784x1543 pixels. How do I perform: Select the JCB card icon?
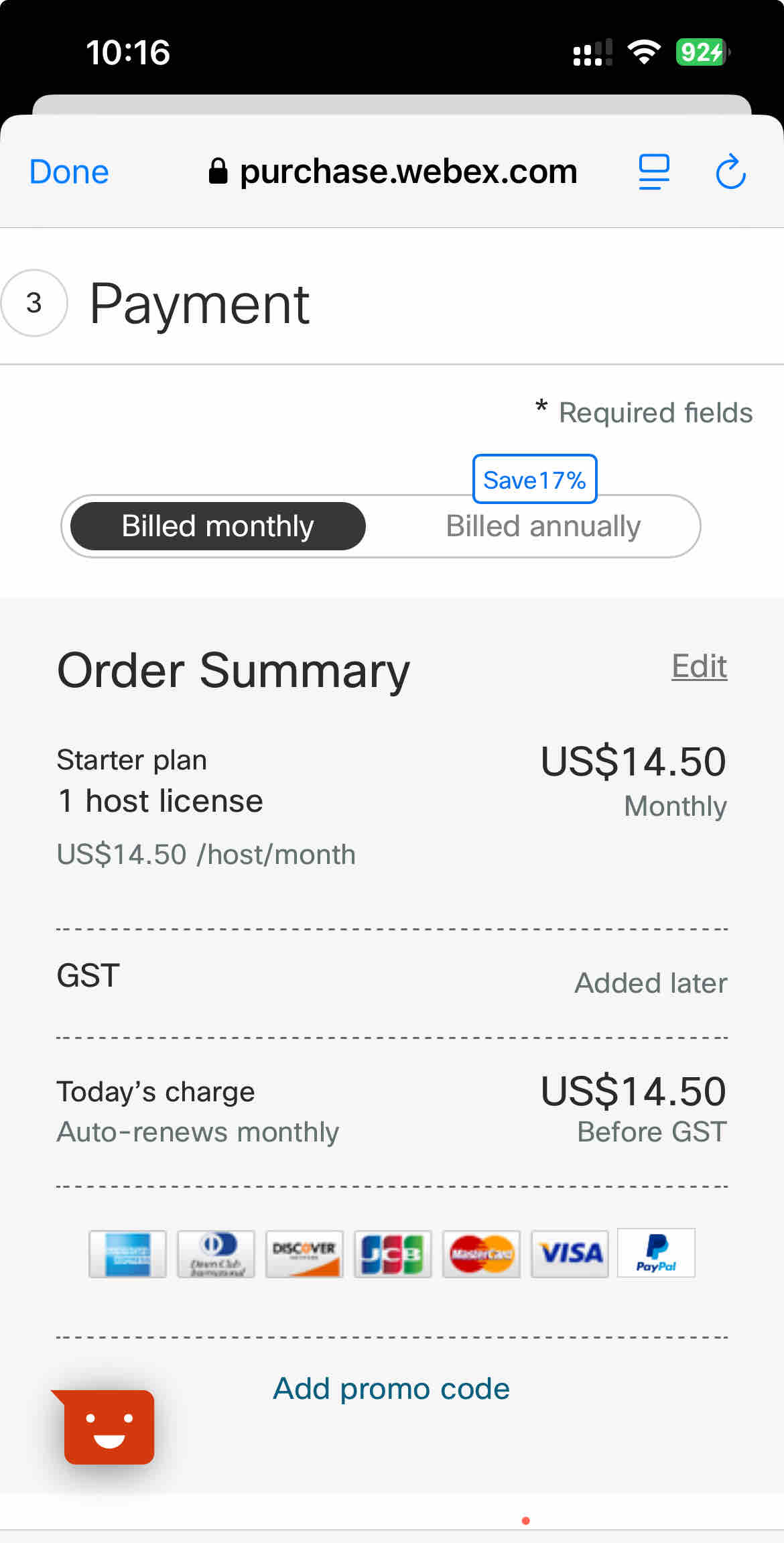[393, 1253]
